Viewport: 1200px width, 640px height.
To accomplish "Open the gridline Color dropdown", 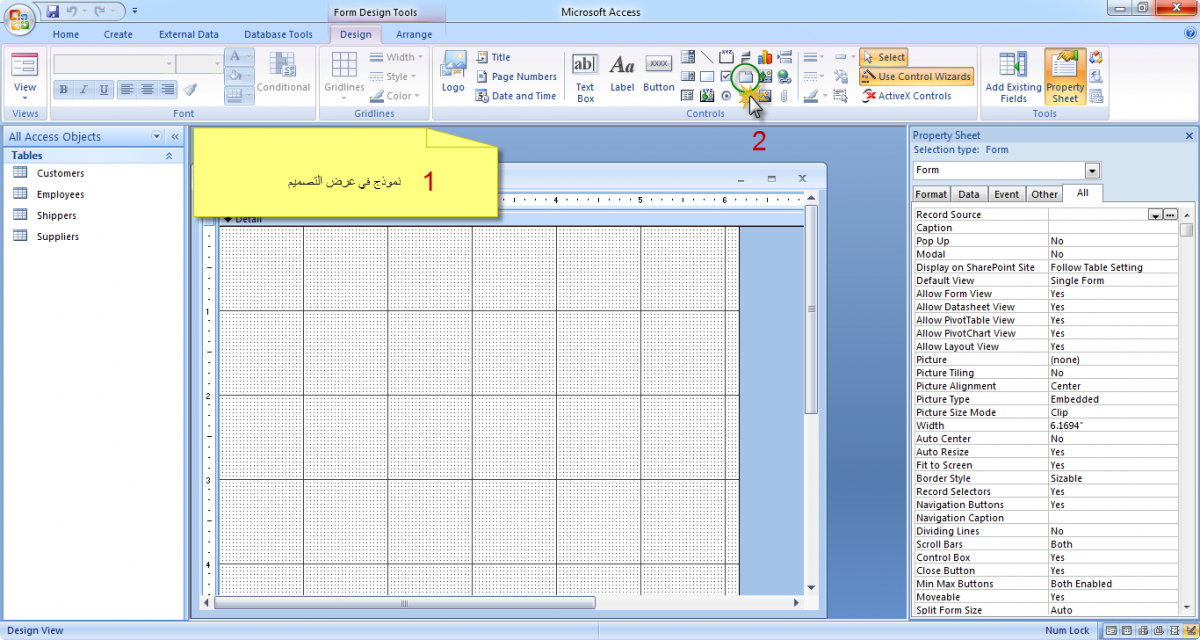I will [x=397, y=96].
